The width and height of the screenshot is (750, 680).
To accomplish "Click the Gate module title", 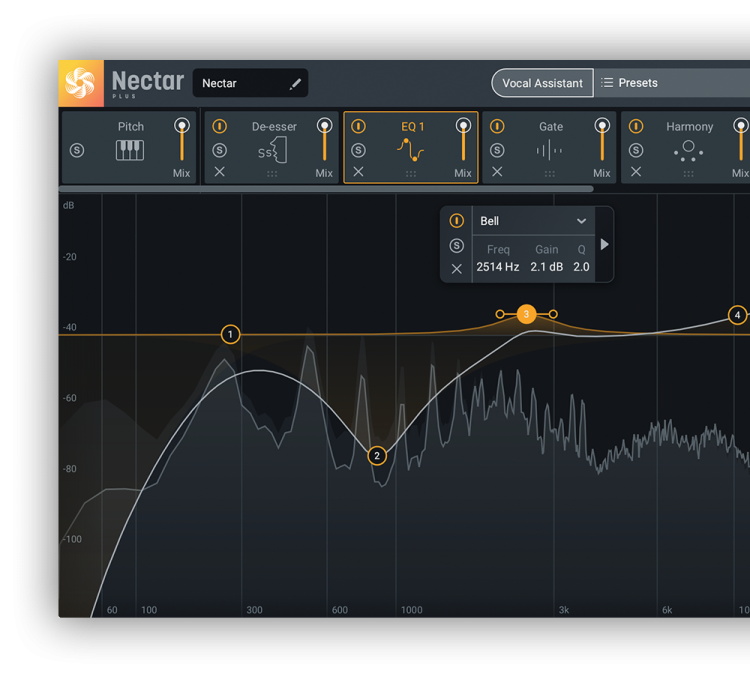I will click(x=551, y=126).
